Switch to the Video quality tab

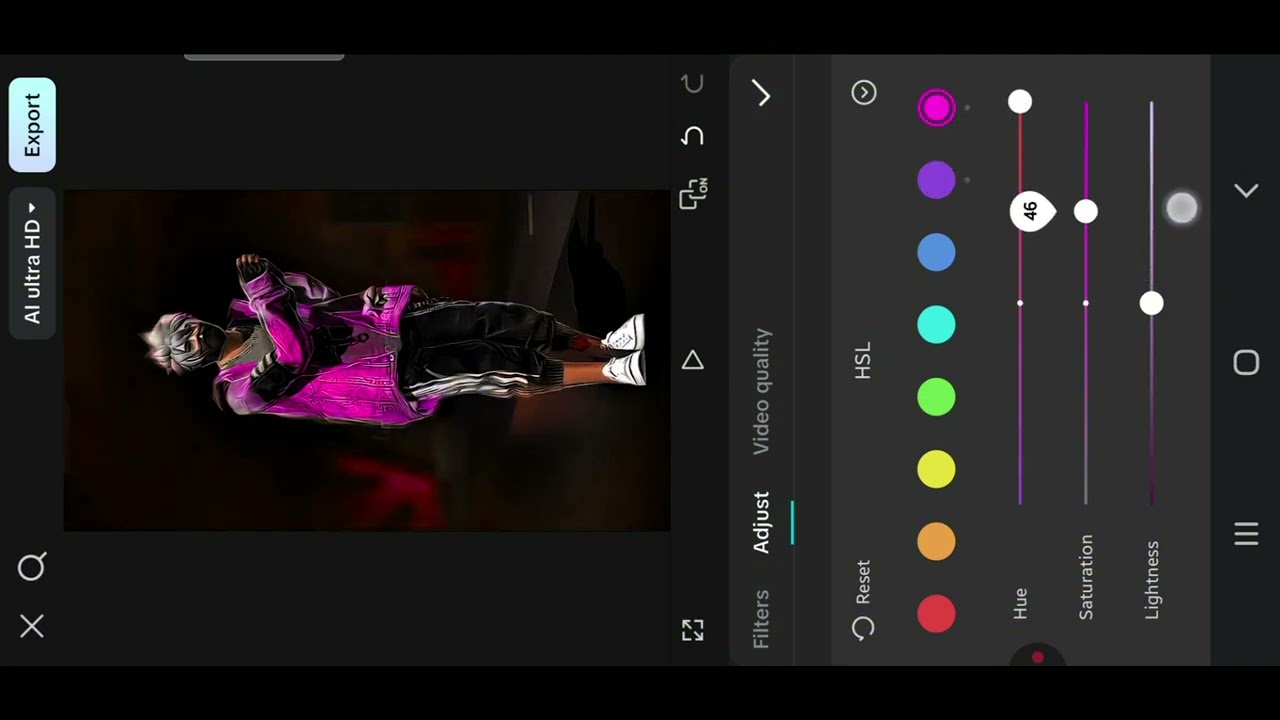click(x=762, y=391)
